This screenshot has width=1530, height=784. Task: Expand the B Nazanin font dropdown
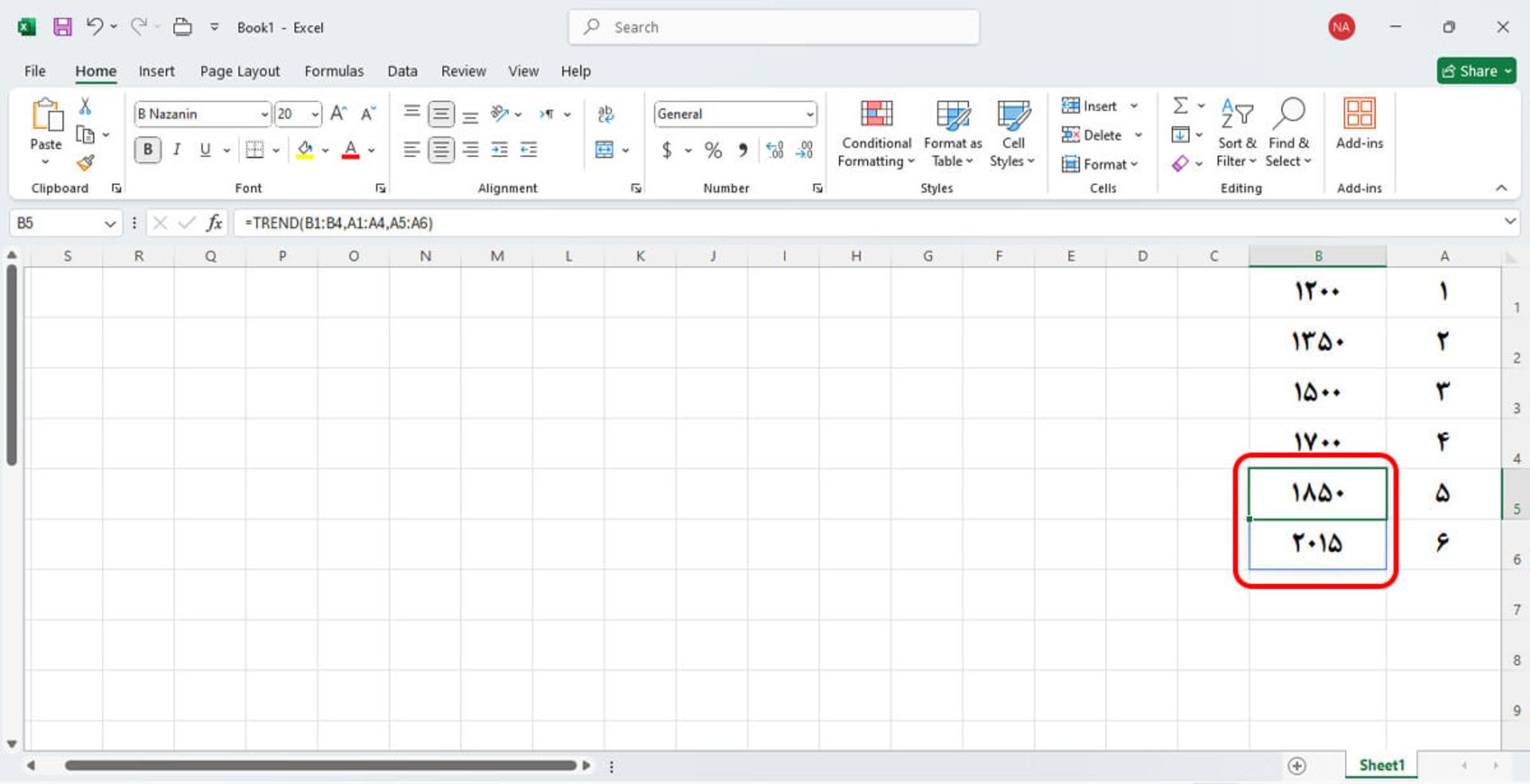tap(264, 114)
